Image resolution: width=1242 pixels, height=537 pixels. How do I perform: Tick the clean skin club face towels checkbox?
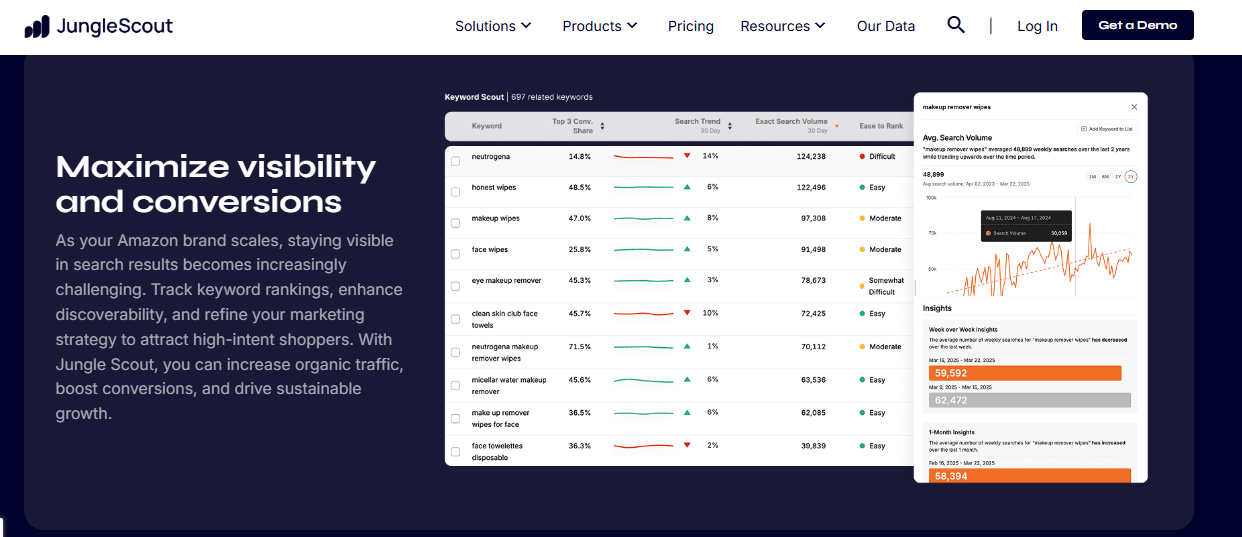(456, 317)
